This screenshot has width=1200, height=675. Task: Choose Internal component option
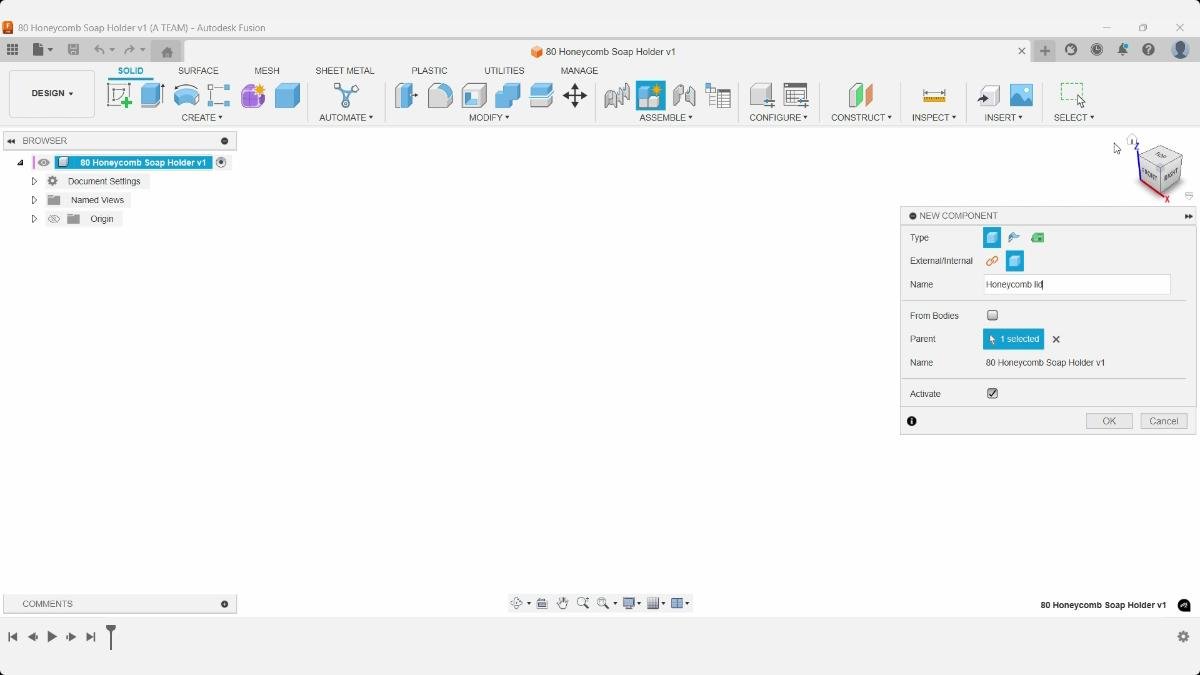pyautogui.click(x=1015, y=261)
